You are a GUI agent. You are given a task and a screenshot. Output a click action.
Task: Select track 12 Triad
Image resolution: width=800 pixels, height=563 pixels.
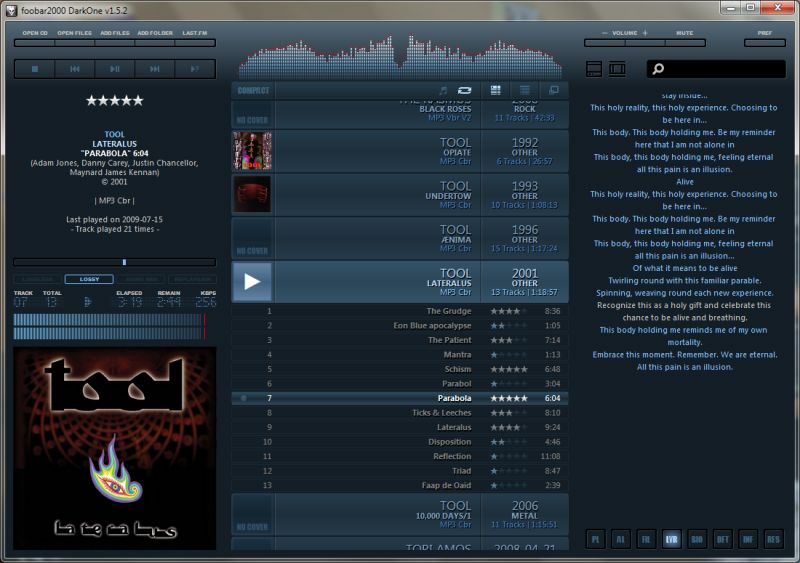(x=400, y=471)
